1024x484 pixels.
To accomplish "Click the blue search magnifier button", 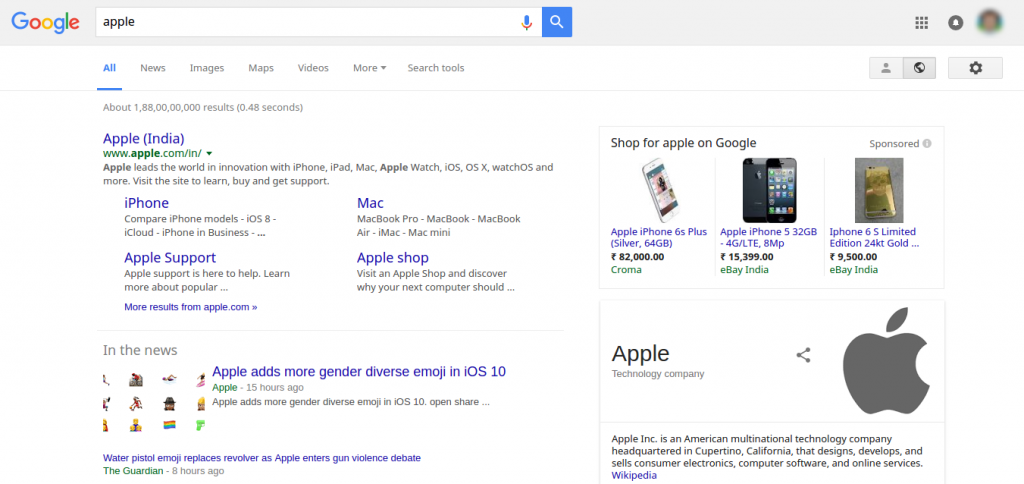I will (x=557, y=22).
